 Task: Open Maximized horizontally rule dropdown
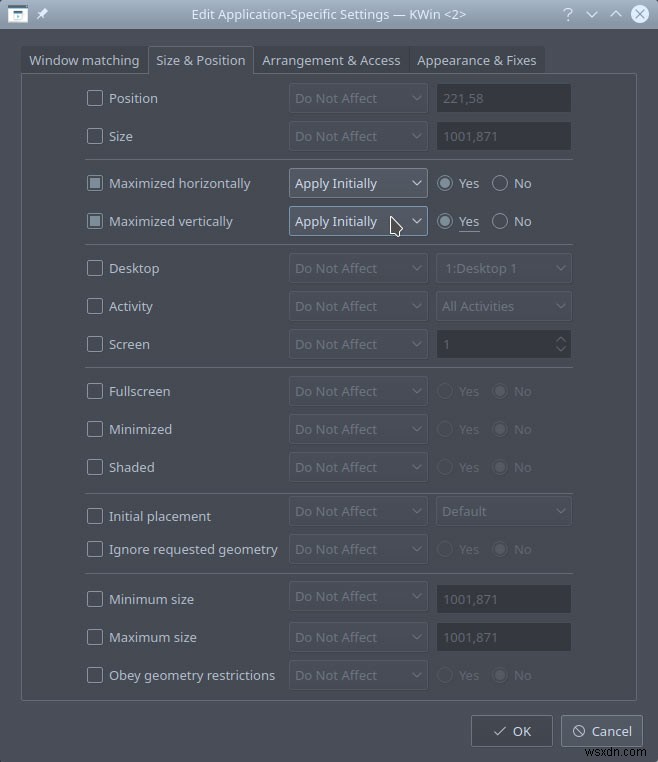coord(358,183)
